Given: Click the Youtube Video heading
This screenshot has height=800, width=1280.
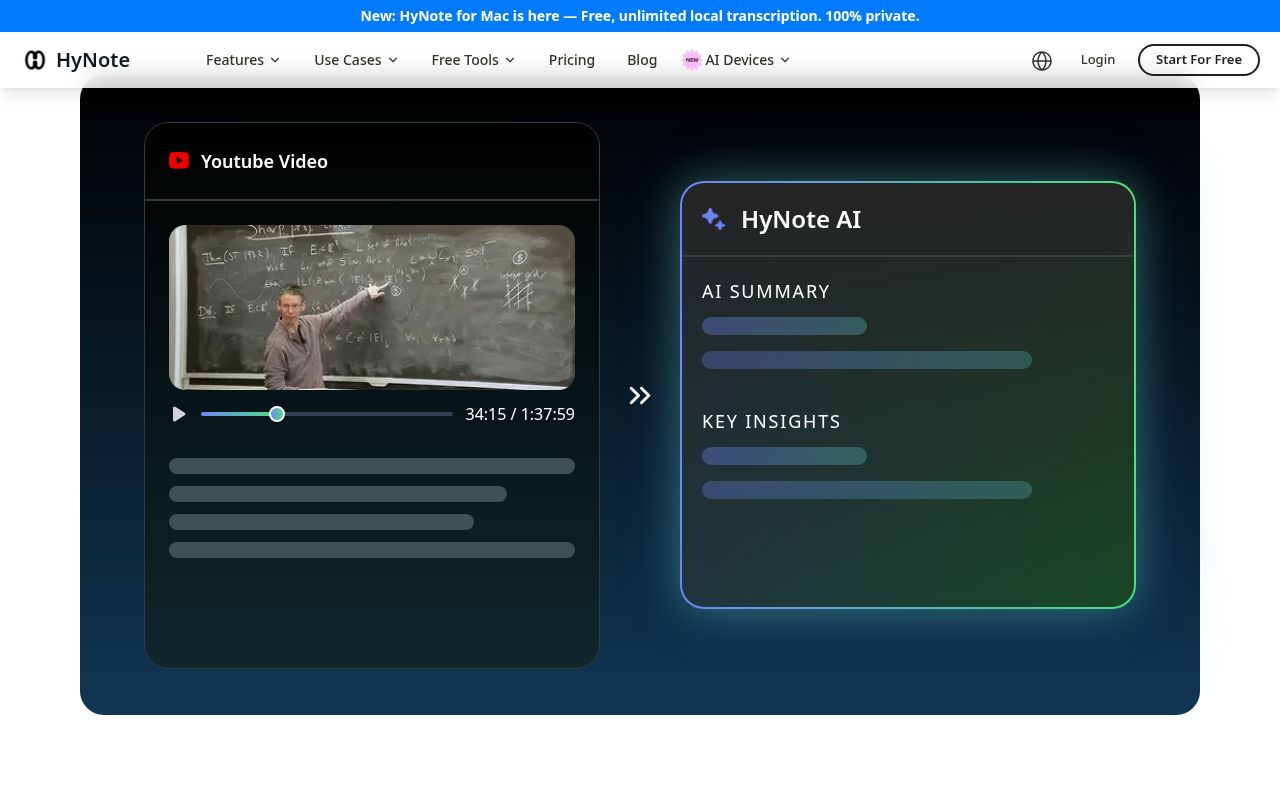Looking at the screenshot, I should click(x=264, y=161).
